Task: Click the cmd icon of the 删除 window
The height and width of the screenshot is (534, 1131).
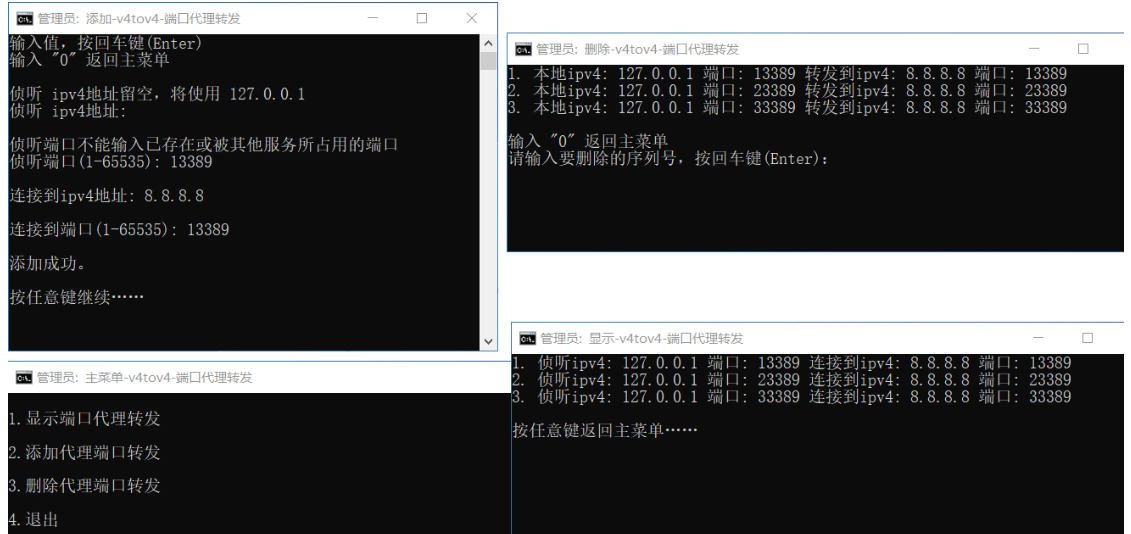Action: [523, 49]
